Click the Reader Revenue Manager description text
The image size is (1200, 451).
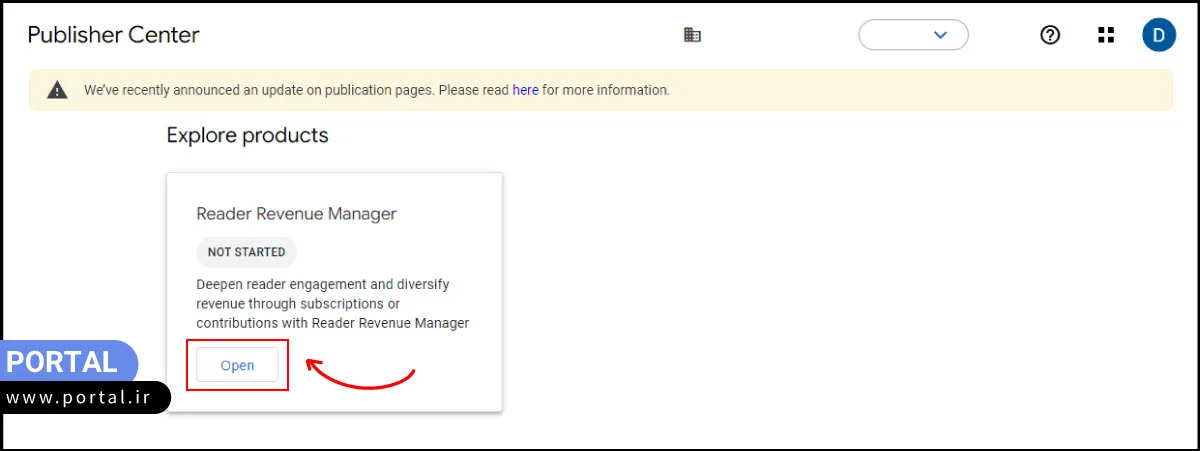click(x=332, y=304)
